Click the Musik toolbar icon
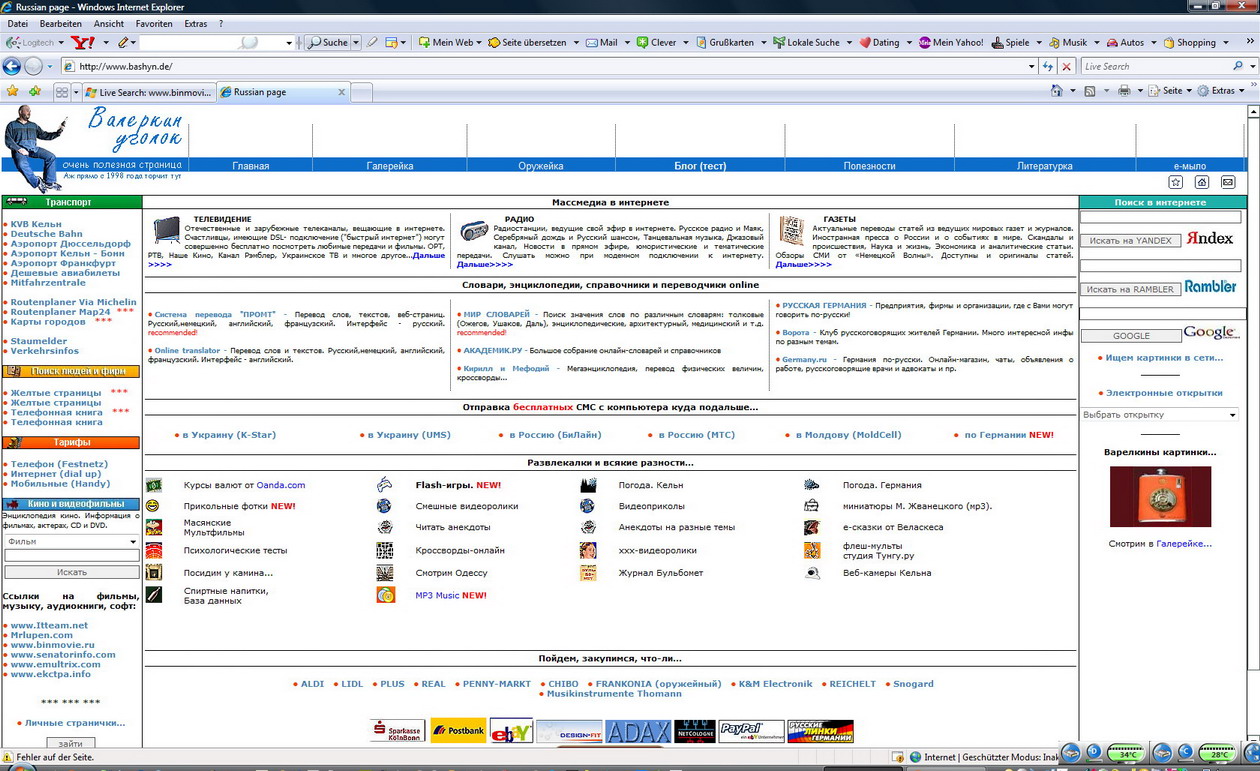 [x=1054, y=43]
